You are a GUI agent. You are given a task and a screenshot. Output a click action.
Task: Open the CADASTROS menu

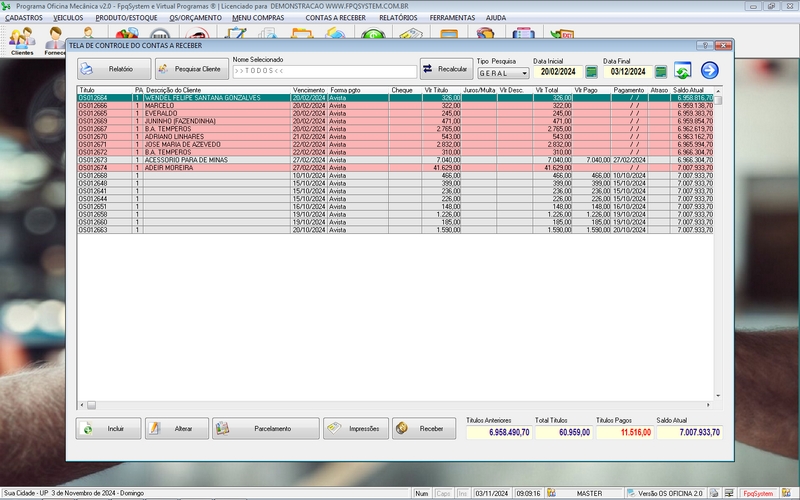pos(24,18)
